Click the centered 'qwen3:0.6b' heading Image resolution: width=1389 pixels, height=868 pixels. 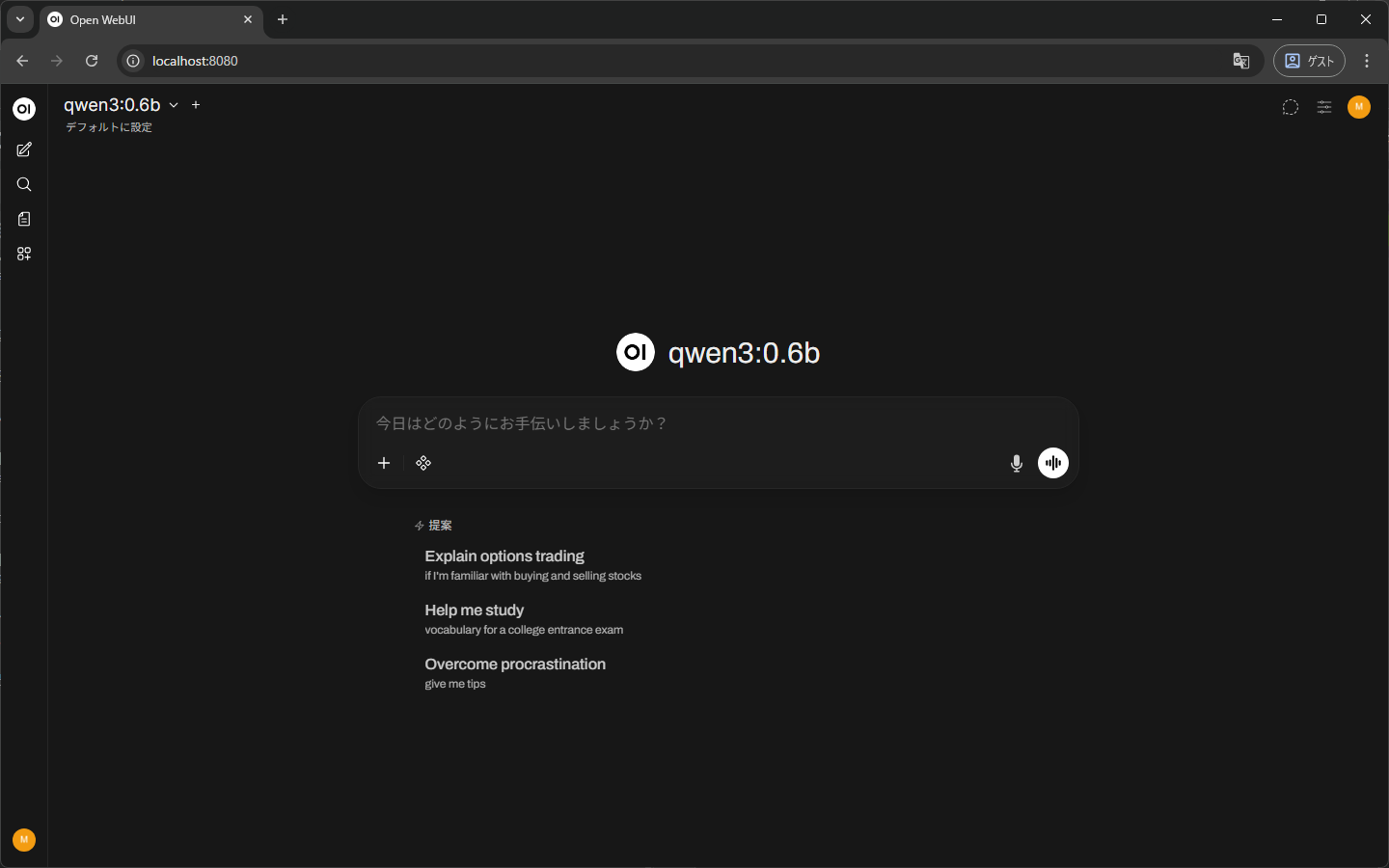tap(744, 353)
